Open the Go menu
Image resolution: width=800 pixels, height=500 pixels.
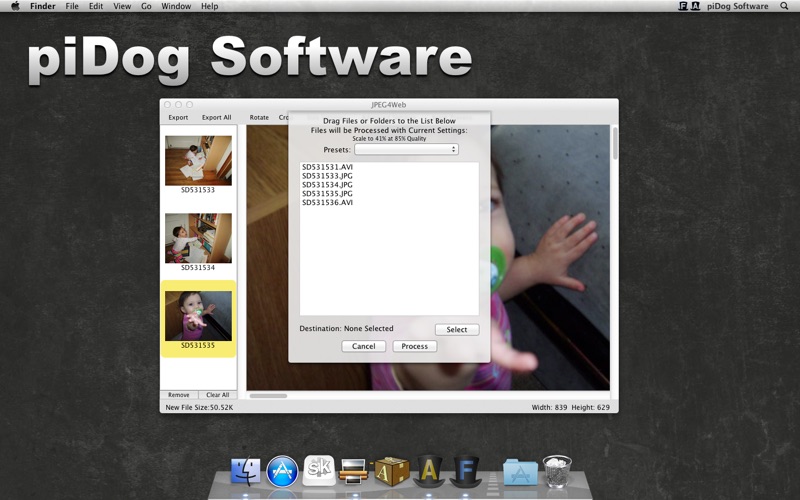pos(146,6)
